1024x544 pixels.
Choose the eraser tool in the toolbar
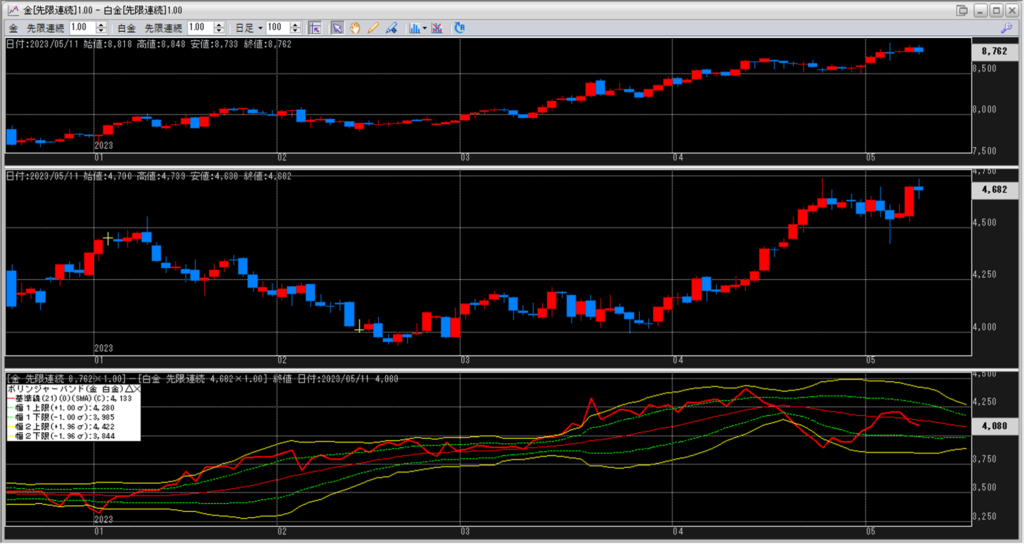click(390, 27)
